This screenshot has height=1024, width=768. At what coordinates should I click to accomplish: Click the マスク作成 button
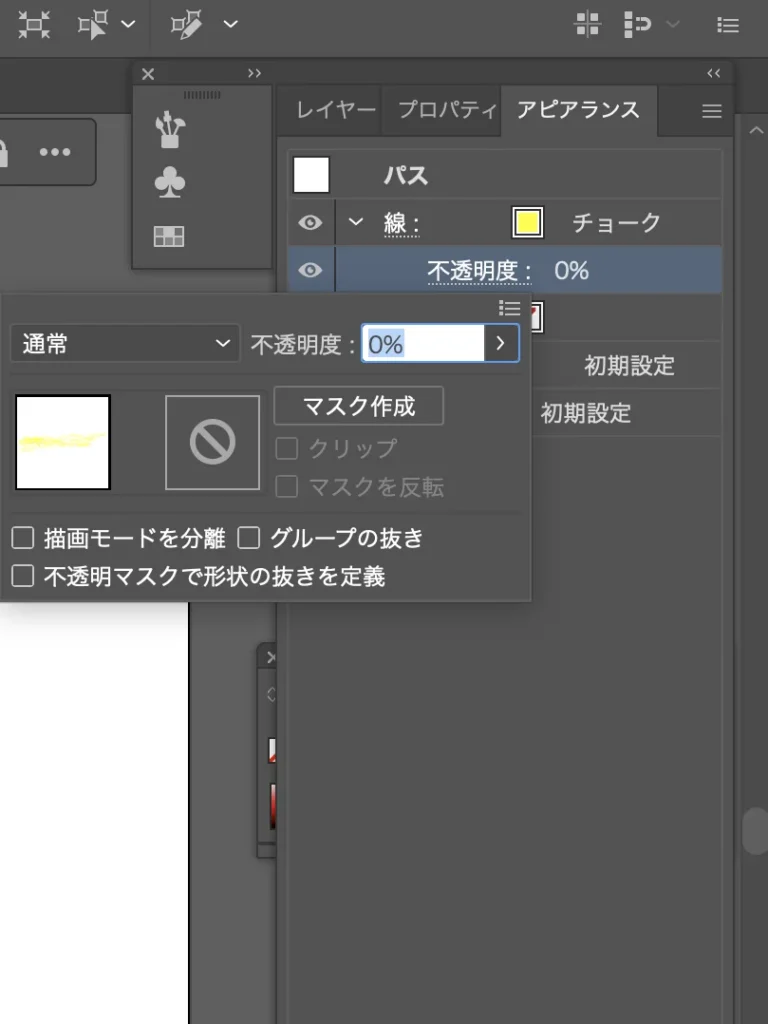coord(358,406)
